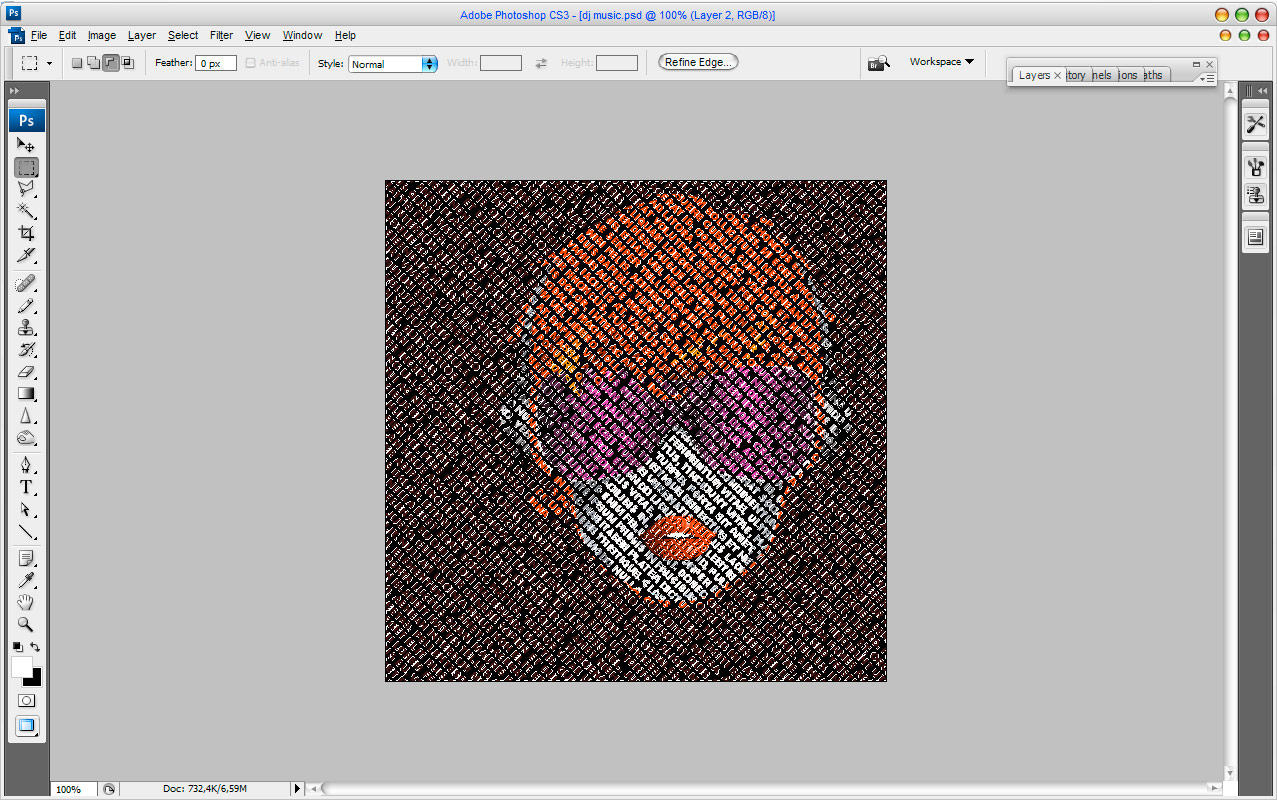The width and height of the screenshot is (1277, 800).
Task: Expand the Workspace dropdown menu
Action: point(941,62)
